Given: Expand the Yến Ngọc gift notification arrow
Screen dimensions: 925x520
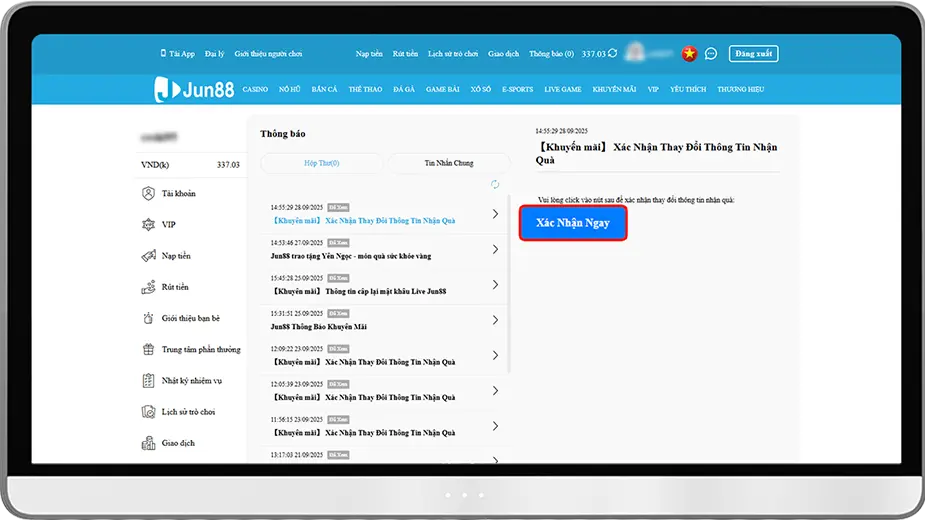Looking at the screenshot, I should tap(495, 249).
